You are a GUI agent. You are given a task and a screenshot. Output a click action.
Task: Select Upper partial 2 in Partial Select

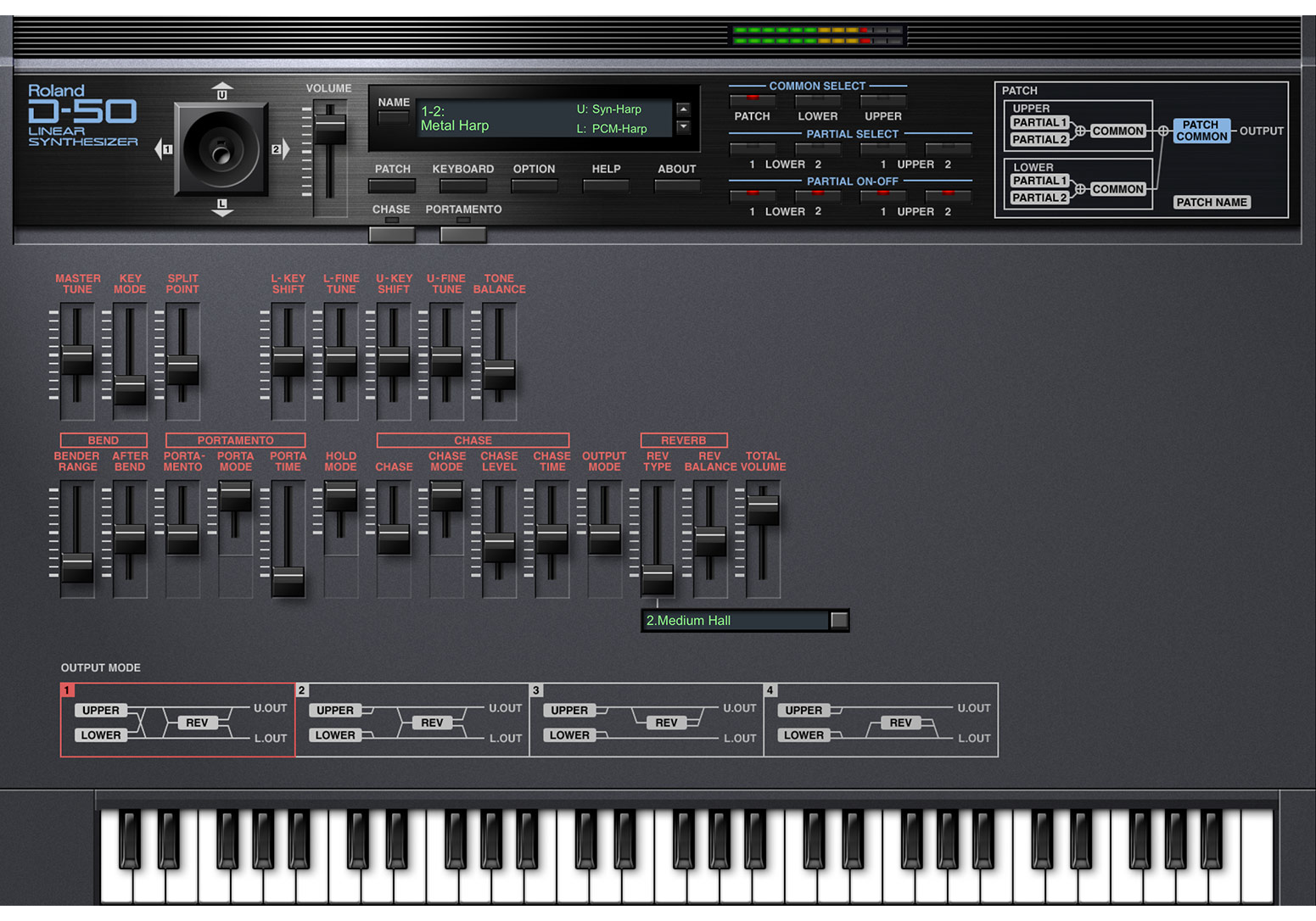tap(949, 149)
